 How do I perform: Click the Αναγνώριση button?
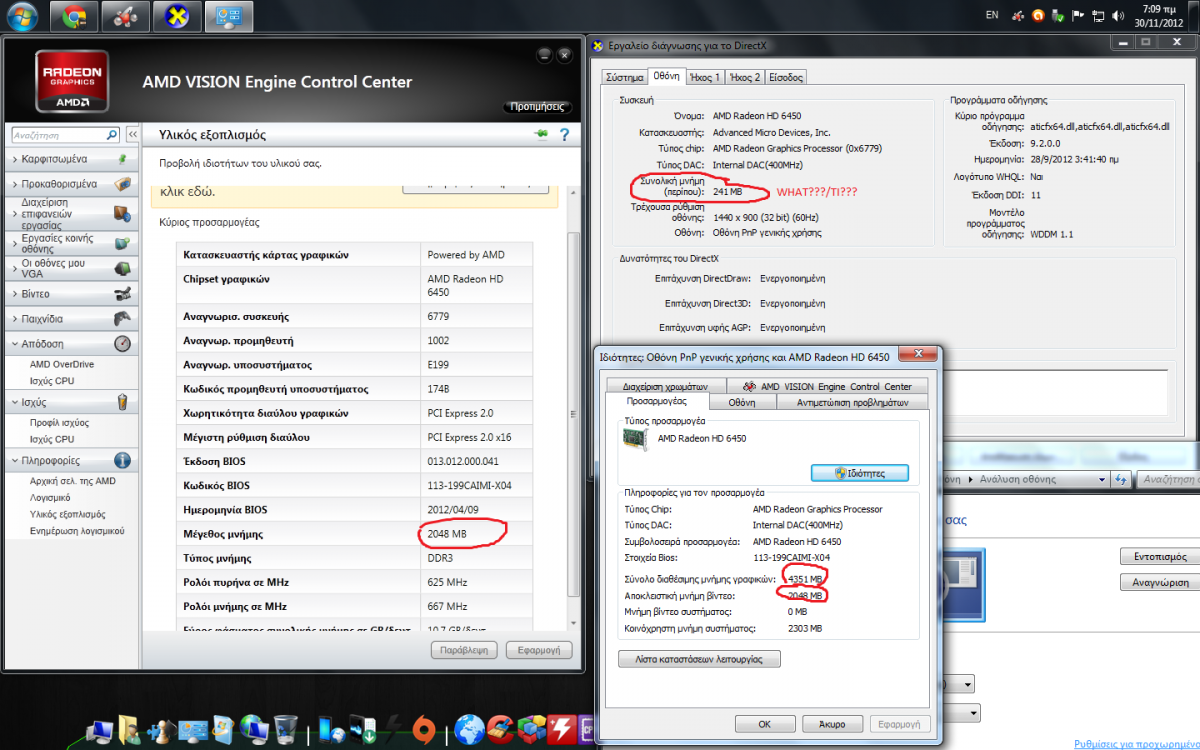coord(1160,582)
